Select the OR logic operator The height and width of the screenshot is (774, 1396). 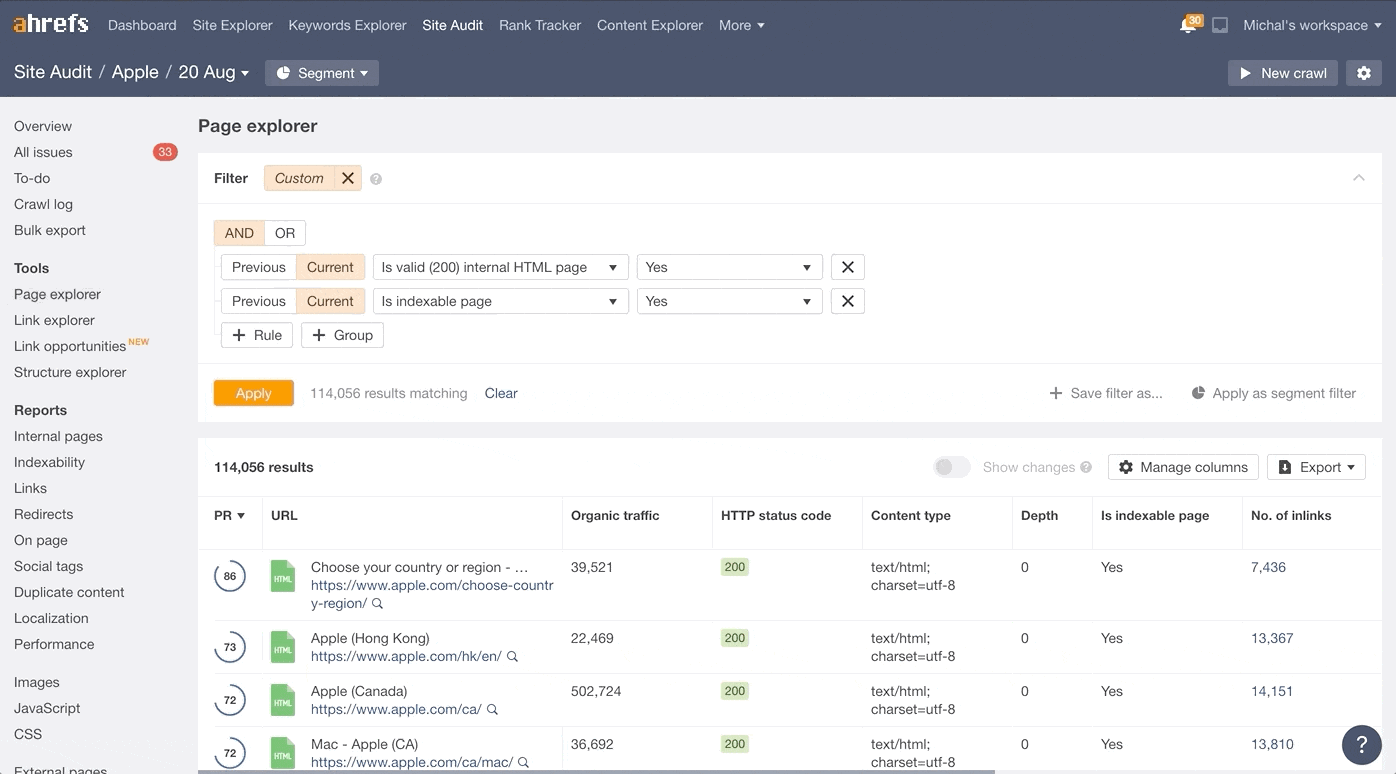coord(285,233)
